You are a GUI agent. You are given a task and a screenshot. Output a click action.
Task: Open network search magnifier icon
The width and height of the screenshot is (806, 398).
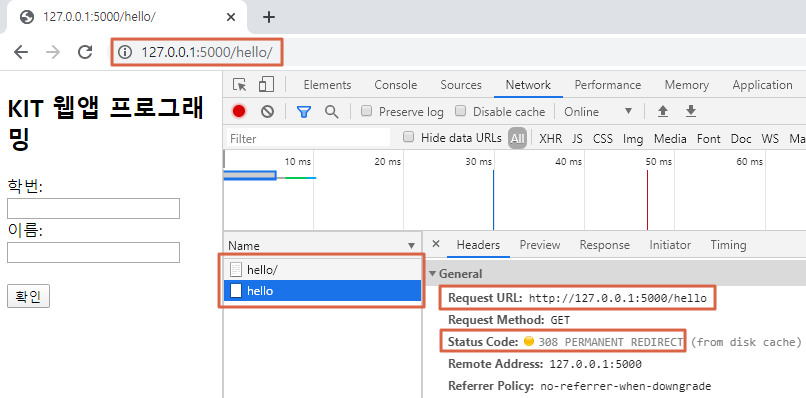pos(332,111)
